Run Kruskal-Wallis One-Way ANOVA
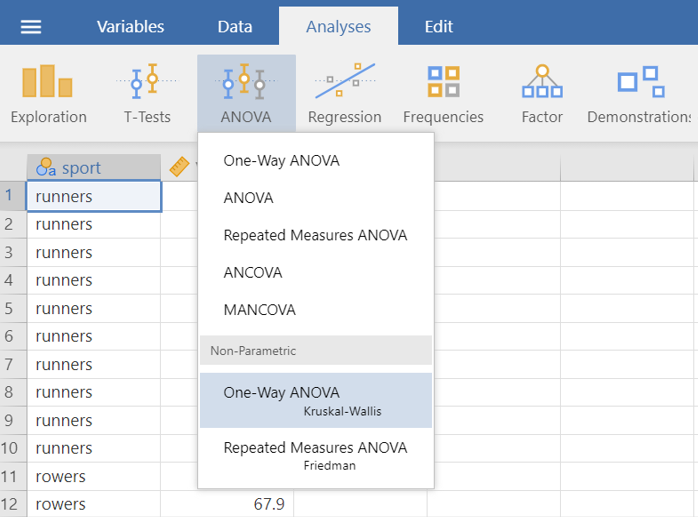This screenshot has height=517, width=698. tap(315, 400)
